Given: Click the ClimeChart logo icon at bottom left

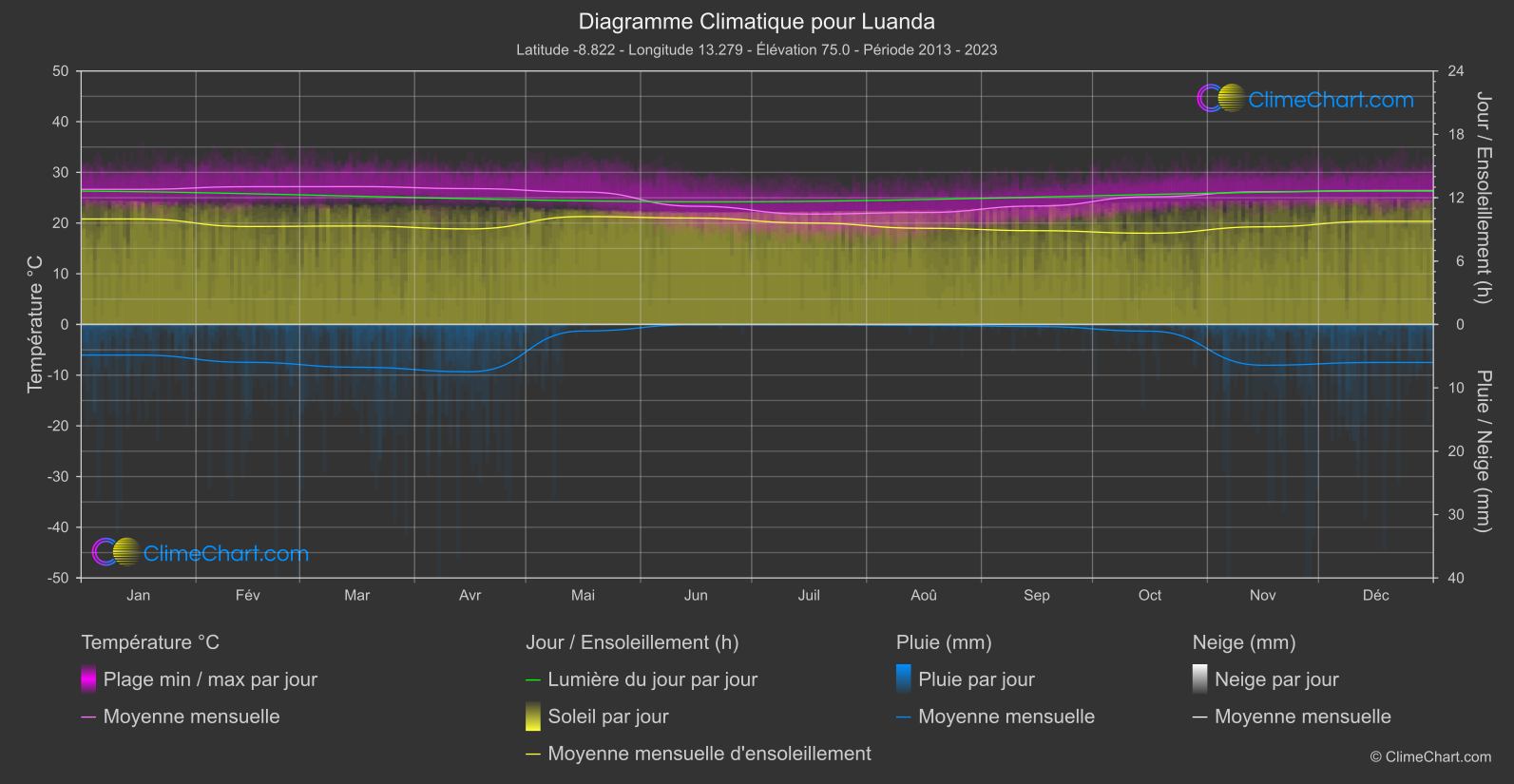Looking at the screenshot, I should click(116, 552).
